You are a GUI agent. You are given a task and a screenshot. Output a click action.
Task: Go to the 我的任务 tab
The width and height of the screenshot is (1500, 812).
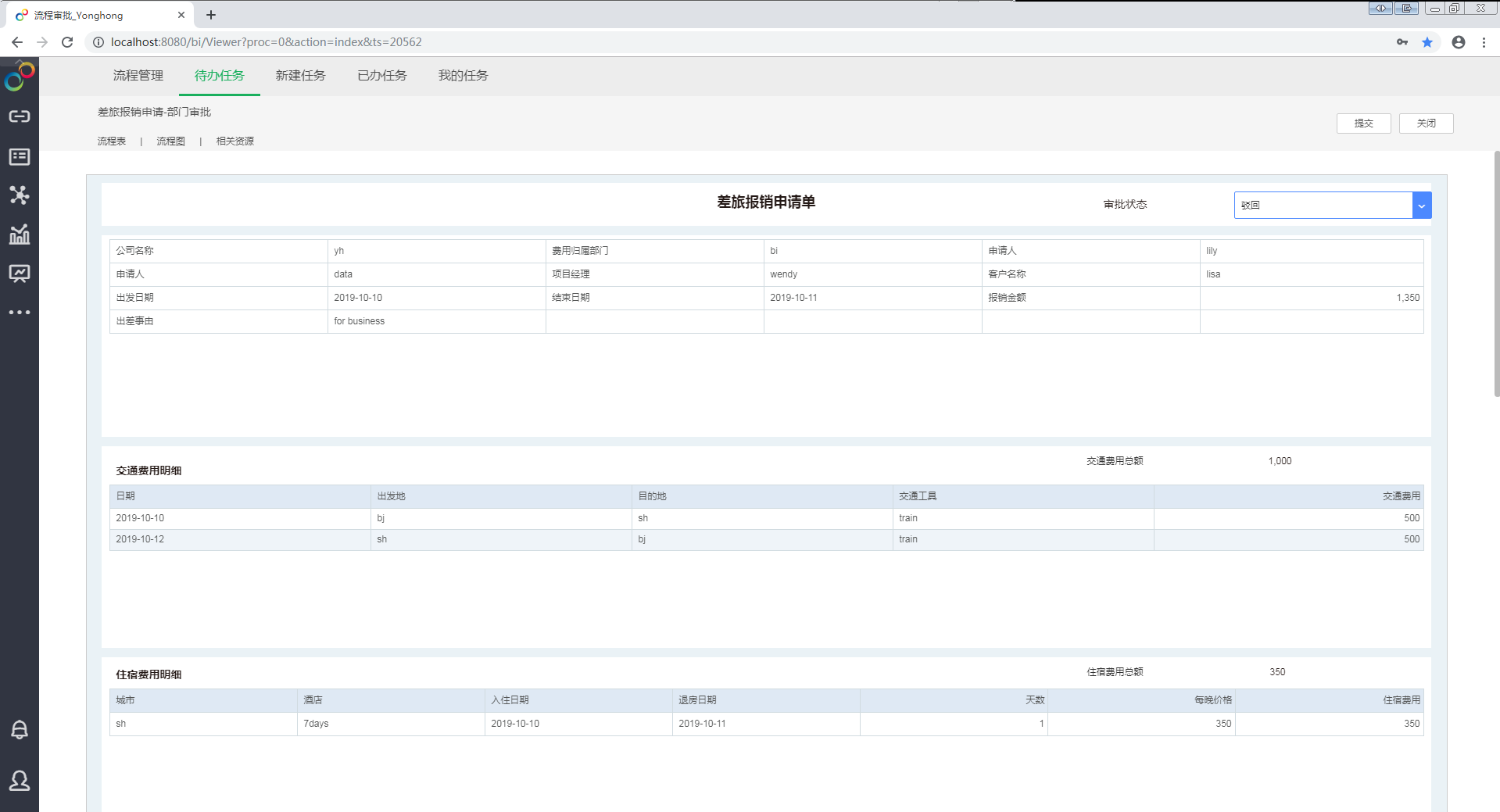[464, 76]
